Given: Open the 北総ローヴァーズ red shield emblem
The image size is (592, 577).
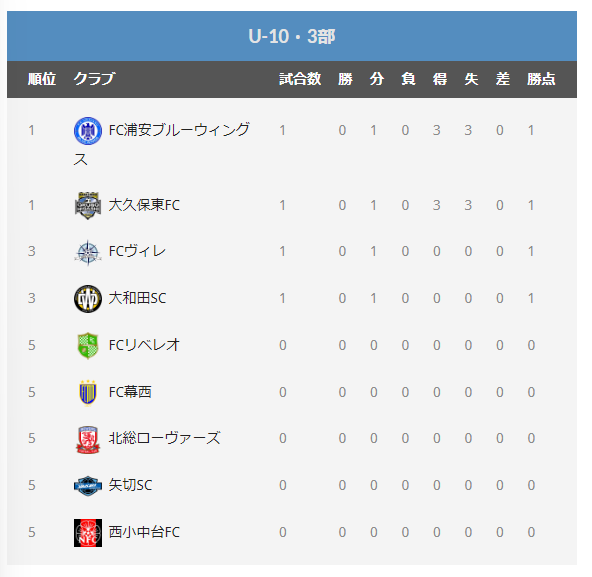Looking at the screenshot, I should (88, 440).
